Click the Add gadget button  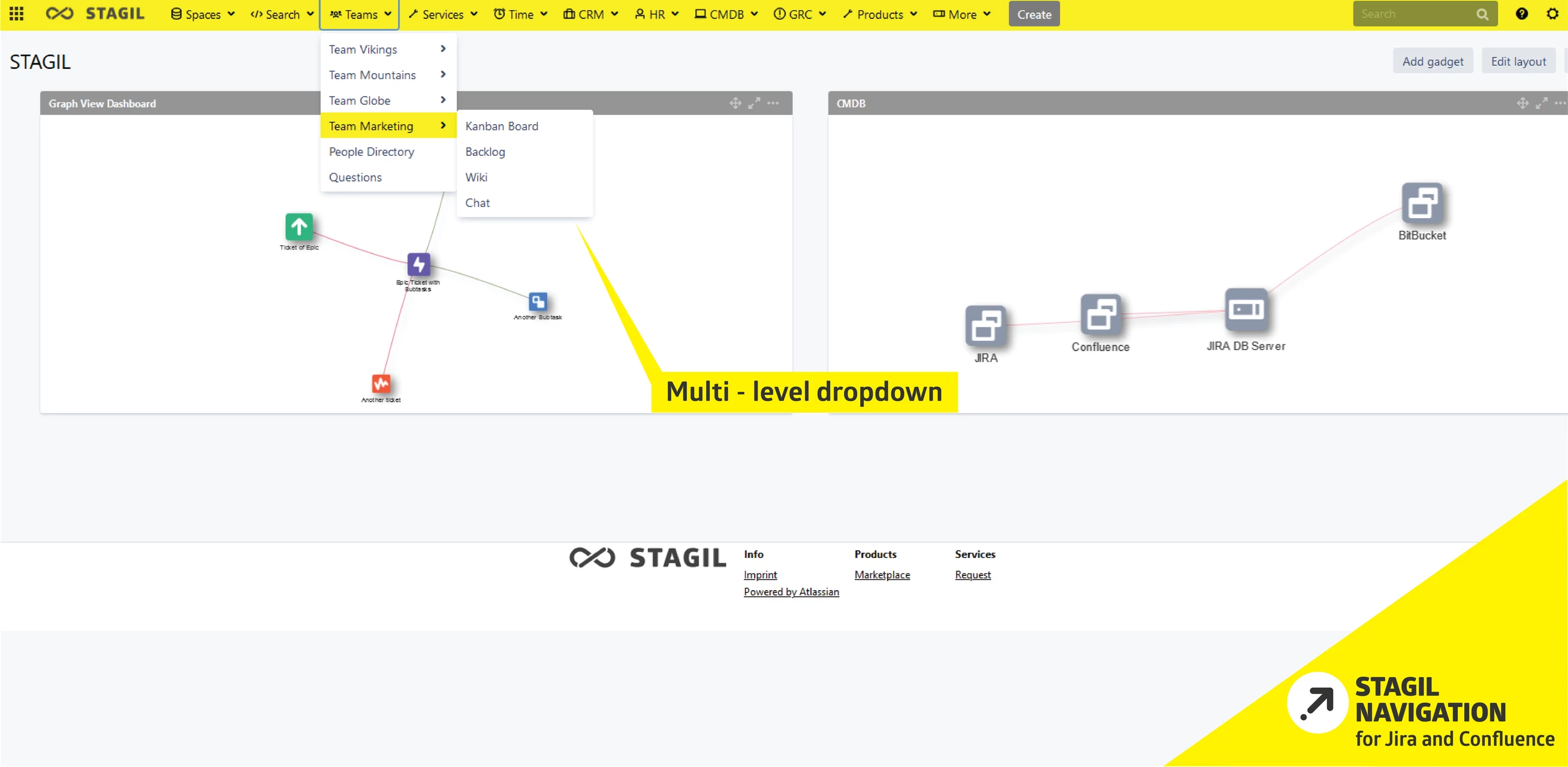(1433, 61)
